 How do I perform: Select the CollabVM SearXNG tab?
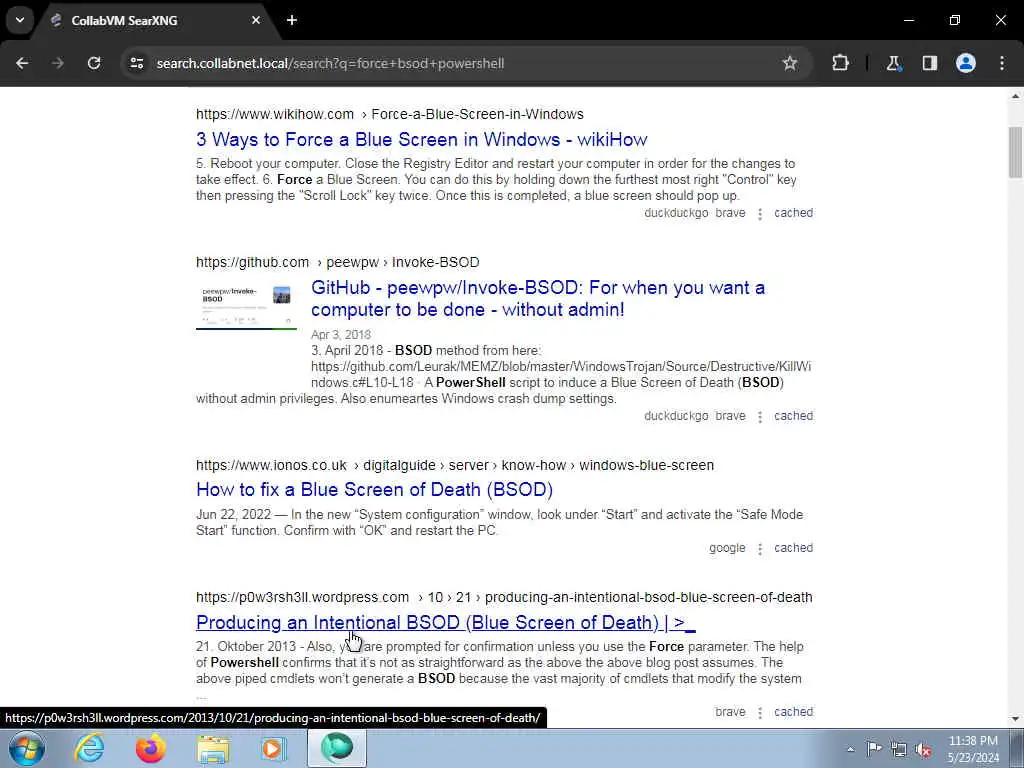tap(155, 20)
